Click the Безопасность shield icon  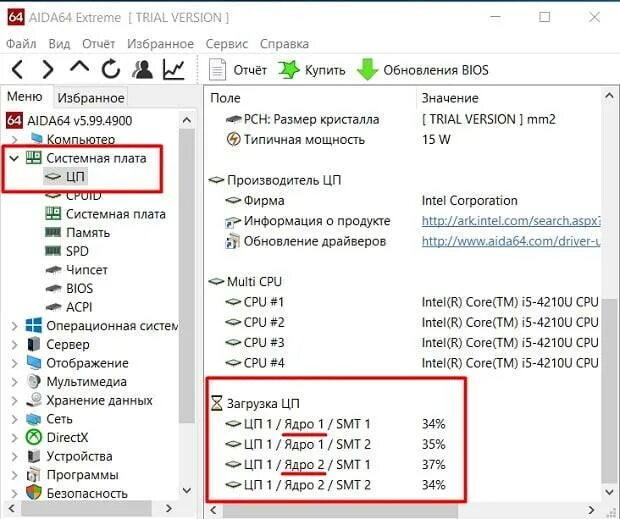pos(34,493)
